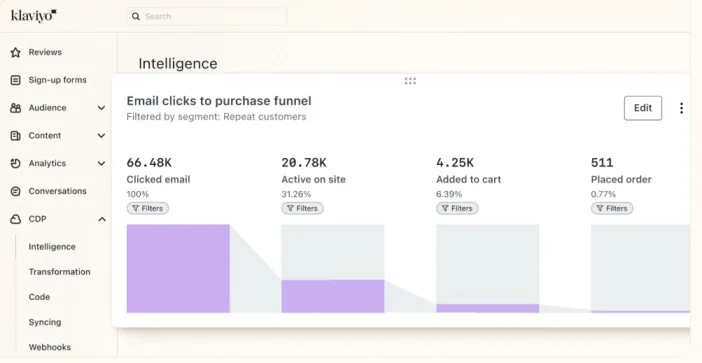Click 'Email clicks to purchase funnel' title
The height and width of the screenshot is (363, 702).
click(x=219, y=101)
